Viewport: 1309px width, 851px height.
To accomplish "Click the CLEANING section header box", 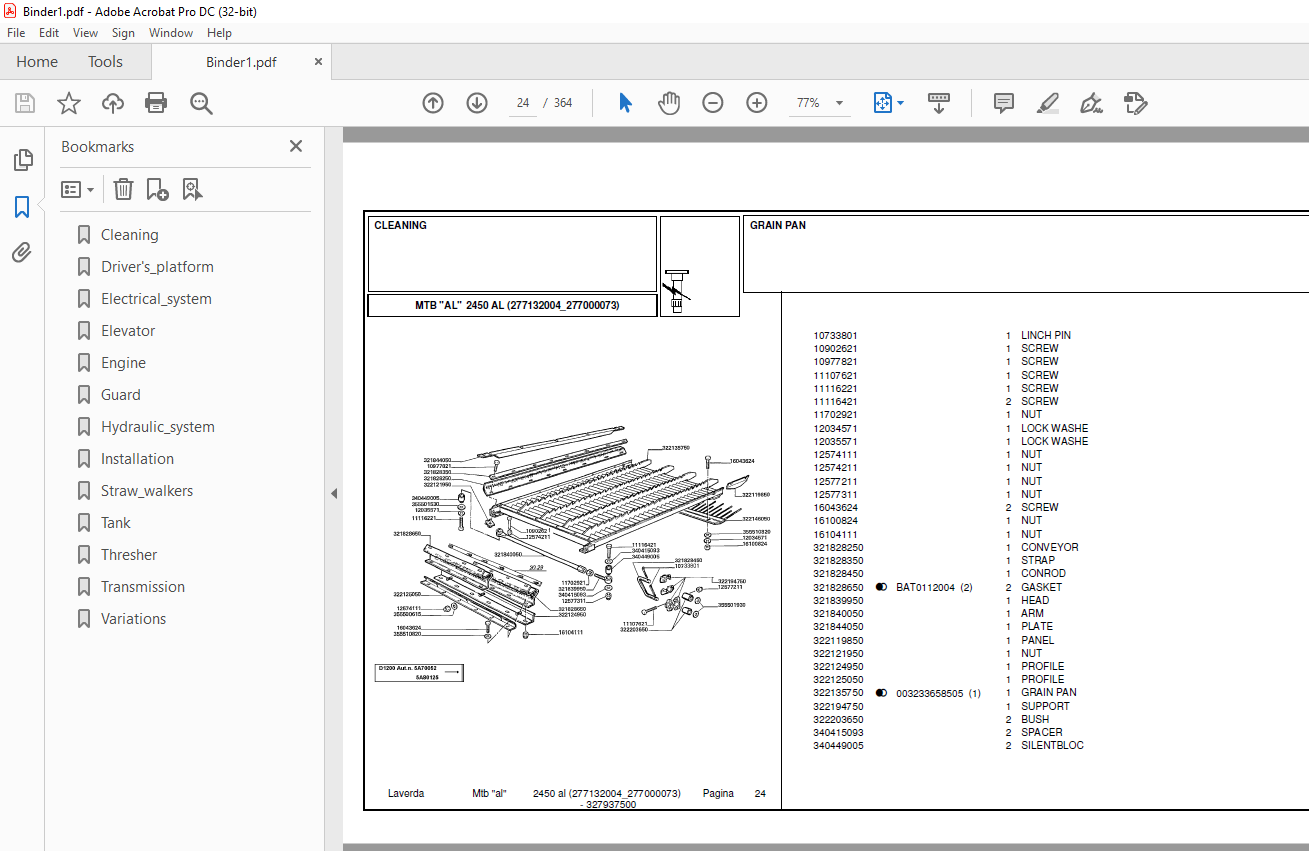I will point(512,254).
